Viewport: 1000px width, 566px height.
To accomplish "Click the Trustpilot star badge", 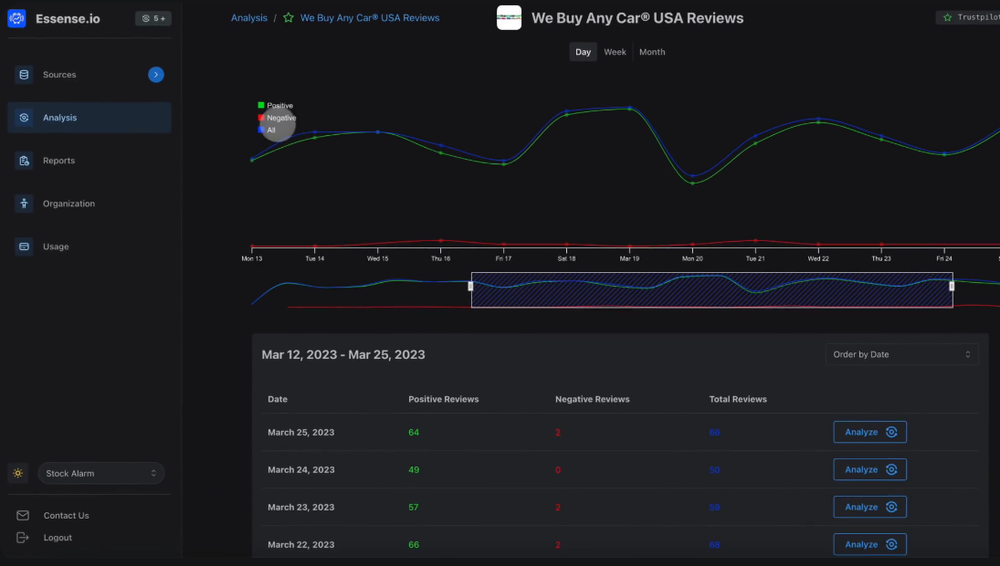I will pyautogui.click(x=968, y=17).
